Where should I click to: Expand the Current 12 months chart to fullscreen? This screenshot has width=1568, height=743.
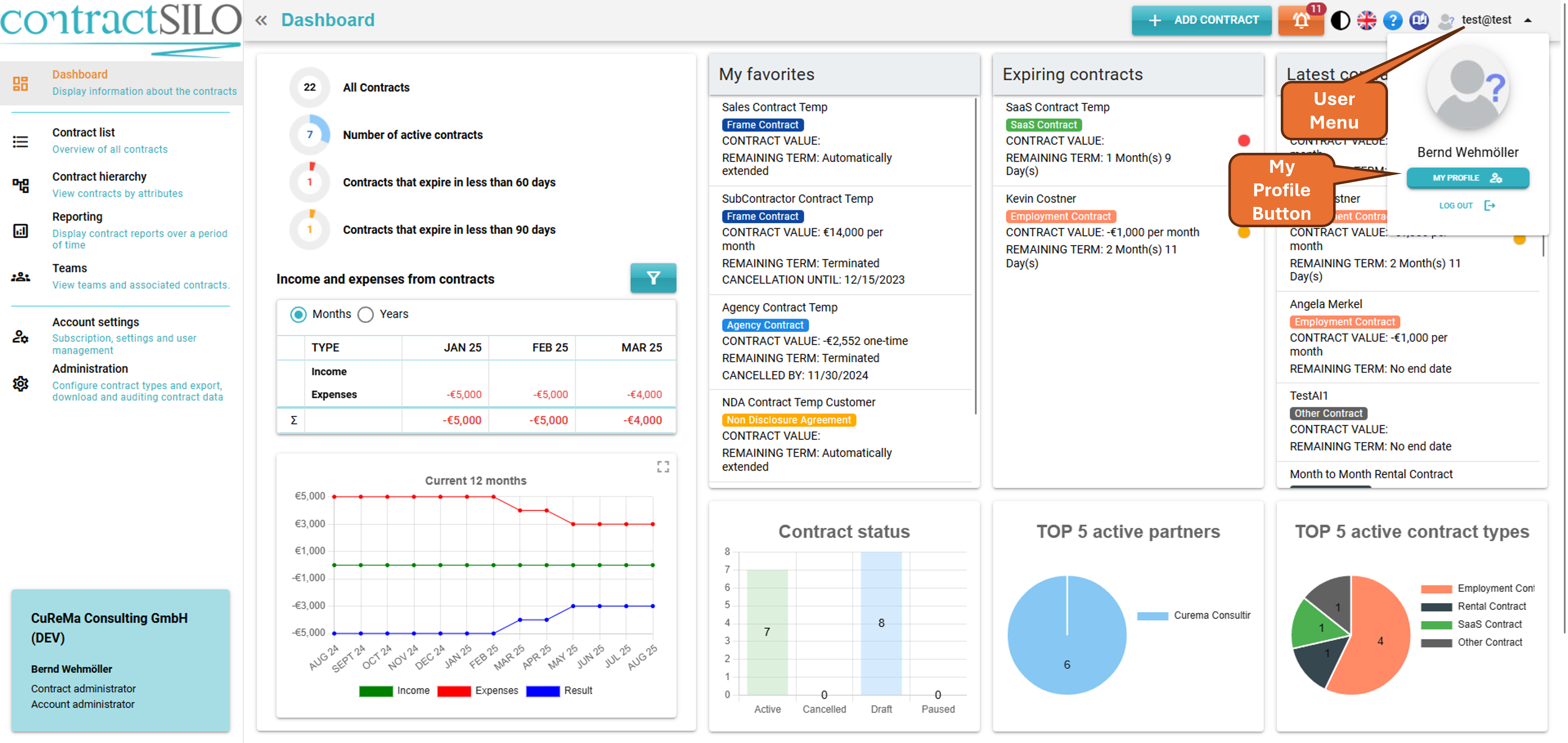click(x=663, y=466)
